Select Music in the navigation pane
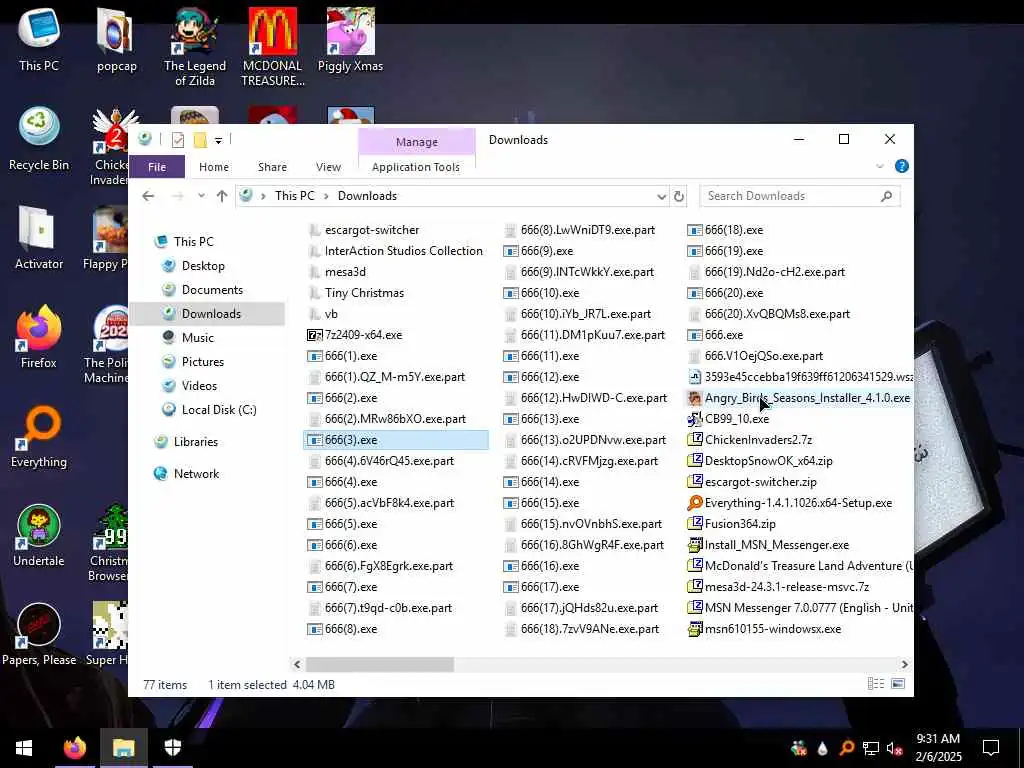 [x=197, y=338]
